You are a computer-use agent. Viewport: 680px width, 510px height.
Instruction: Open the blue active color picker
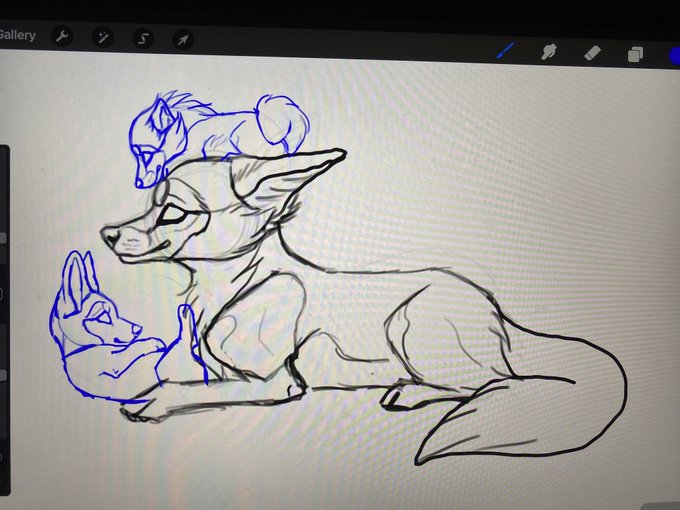[675, 56]
